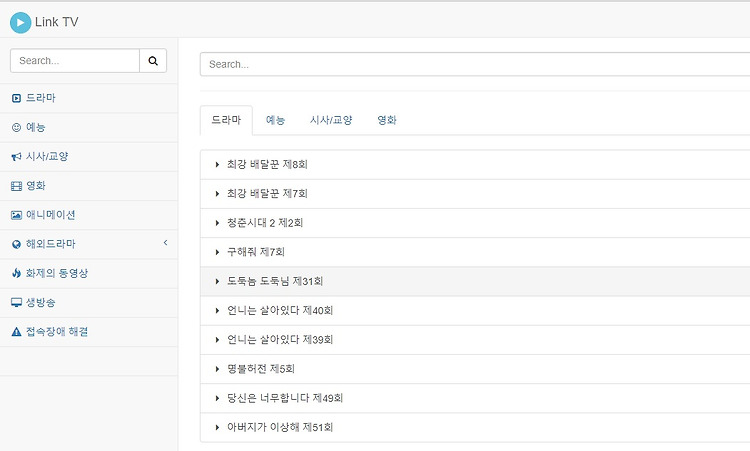The height and width of the screenshot is (451, 750).
Task: Switch to the 예능 tab
Action: pos(276,120)
